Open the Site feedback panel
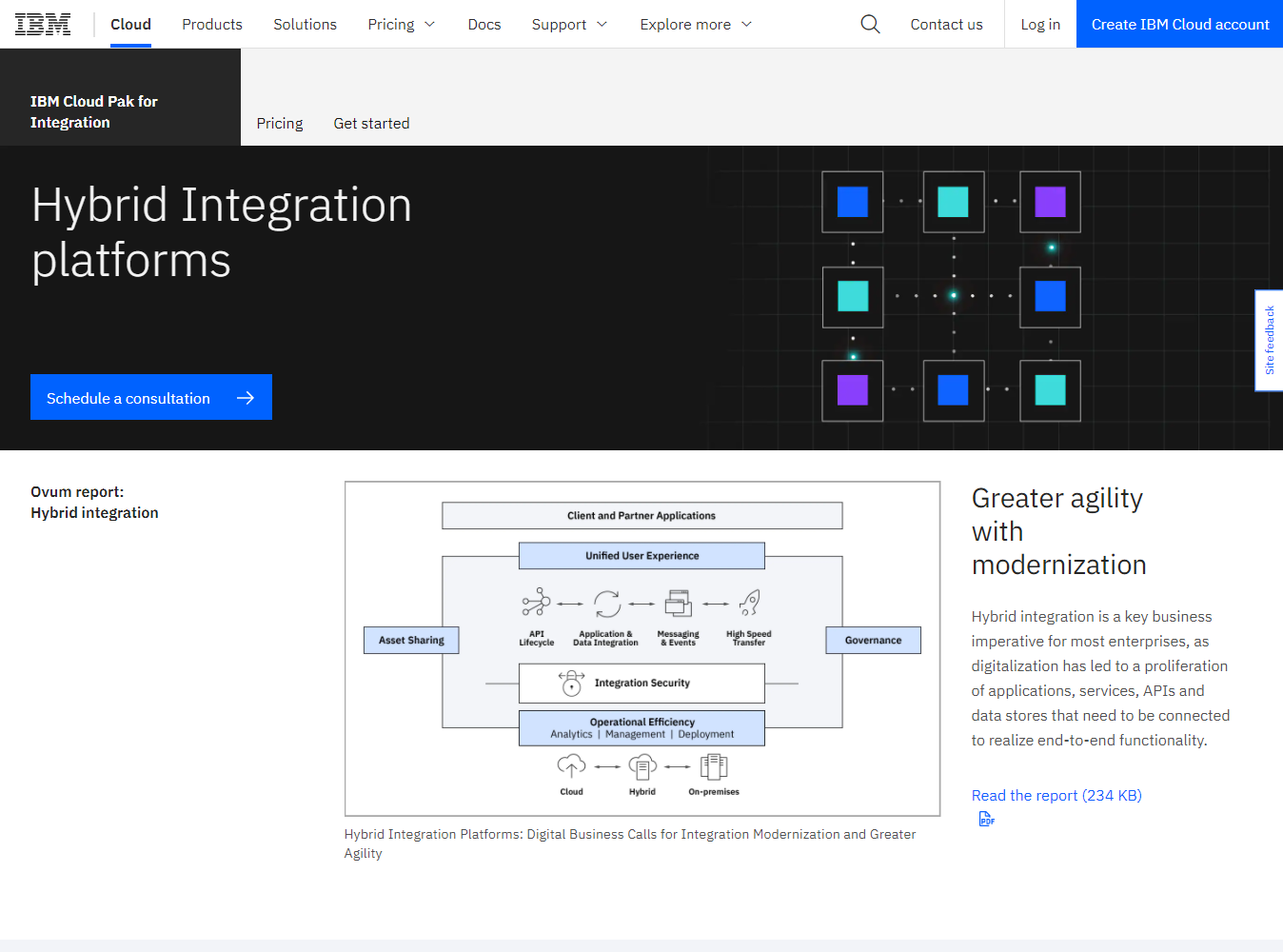 coord(1269,340)
